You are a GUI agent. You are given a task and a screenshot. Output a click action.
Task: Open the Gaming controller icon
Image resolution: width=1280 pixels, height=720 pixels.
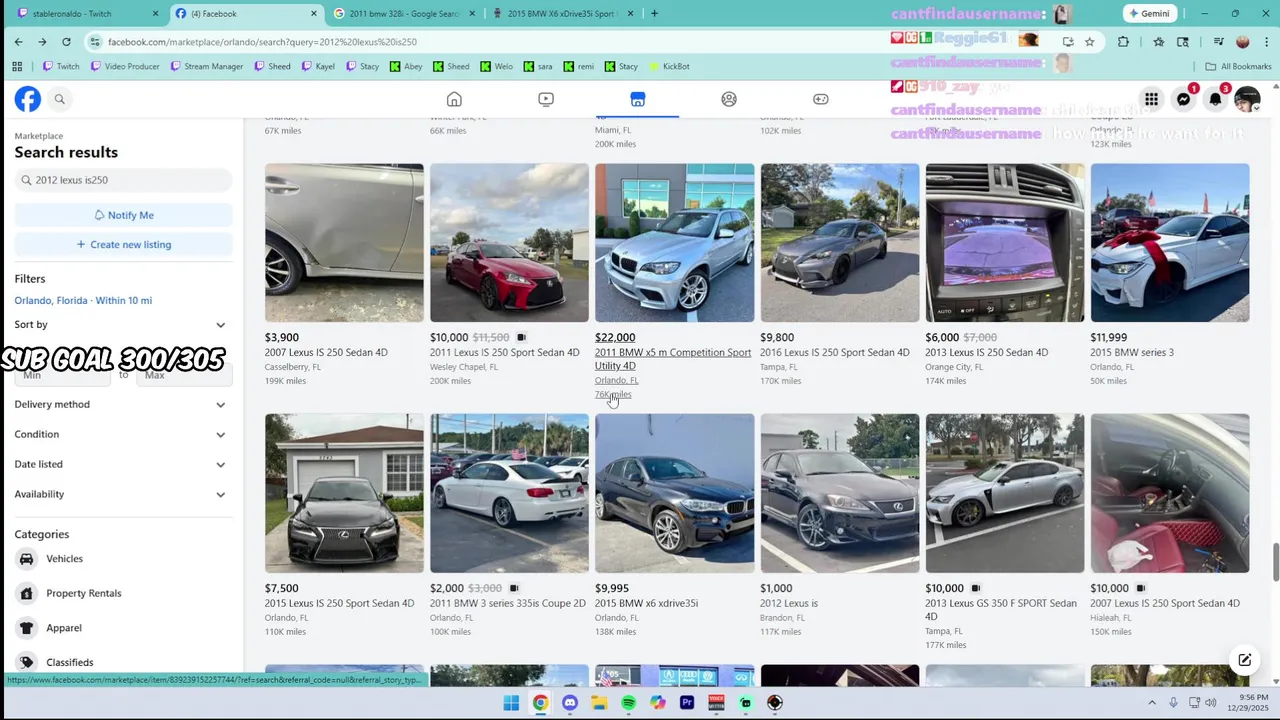click(x=821, y=99)
